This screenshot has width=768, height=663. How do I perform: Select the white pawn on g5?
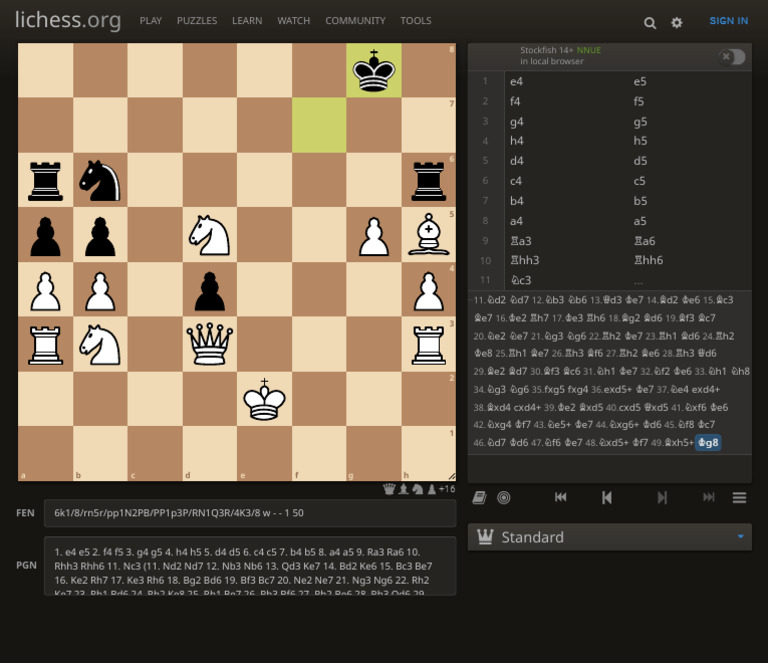click(374, 235)
